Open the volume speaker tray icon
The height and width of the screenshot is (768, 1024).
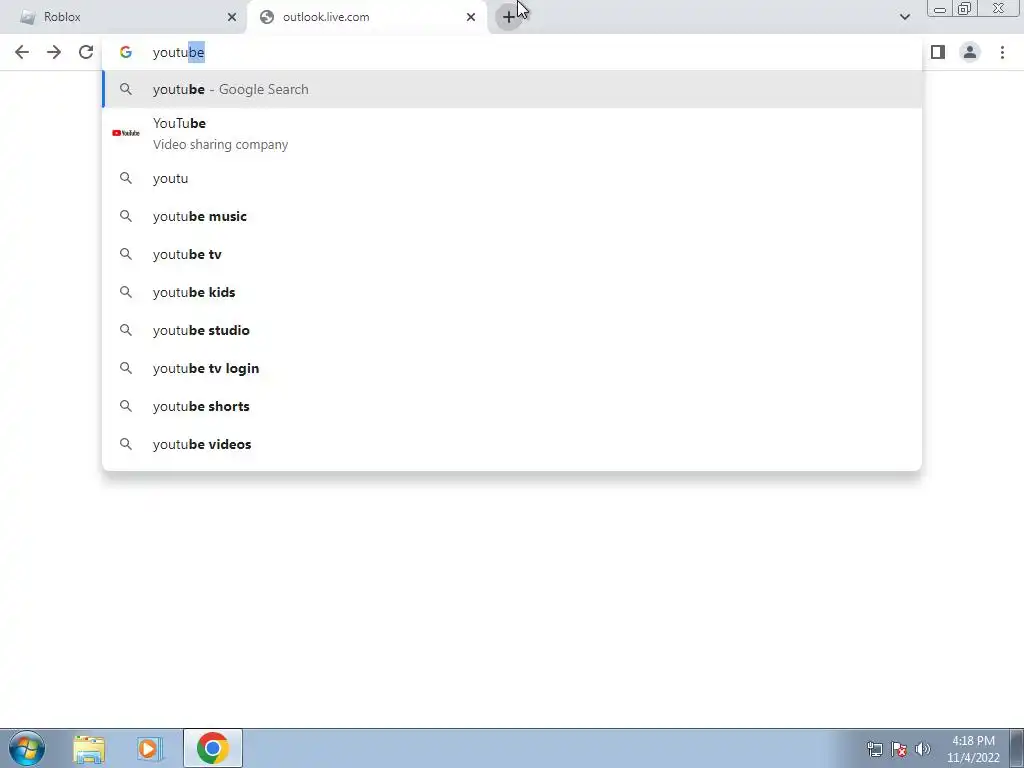pos(923,748)
